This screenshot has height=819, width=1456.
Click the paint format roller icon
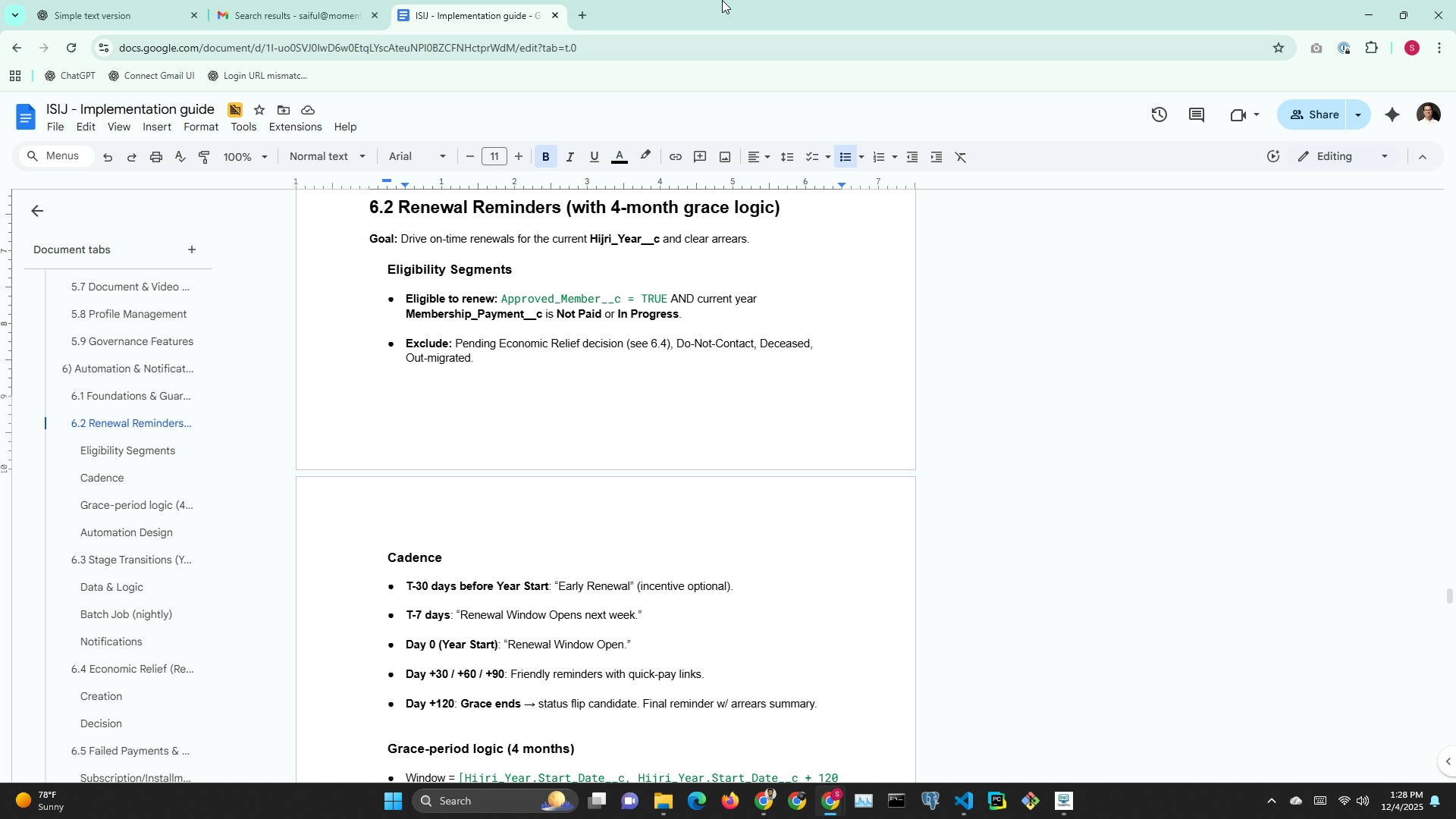tap(204, 157)
